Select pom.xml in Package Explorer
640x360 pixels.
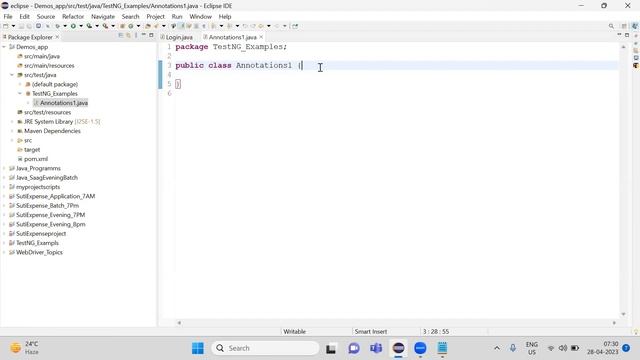36,159
